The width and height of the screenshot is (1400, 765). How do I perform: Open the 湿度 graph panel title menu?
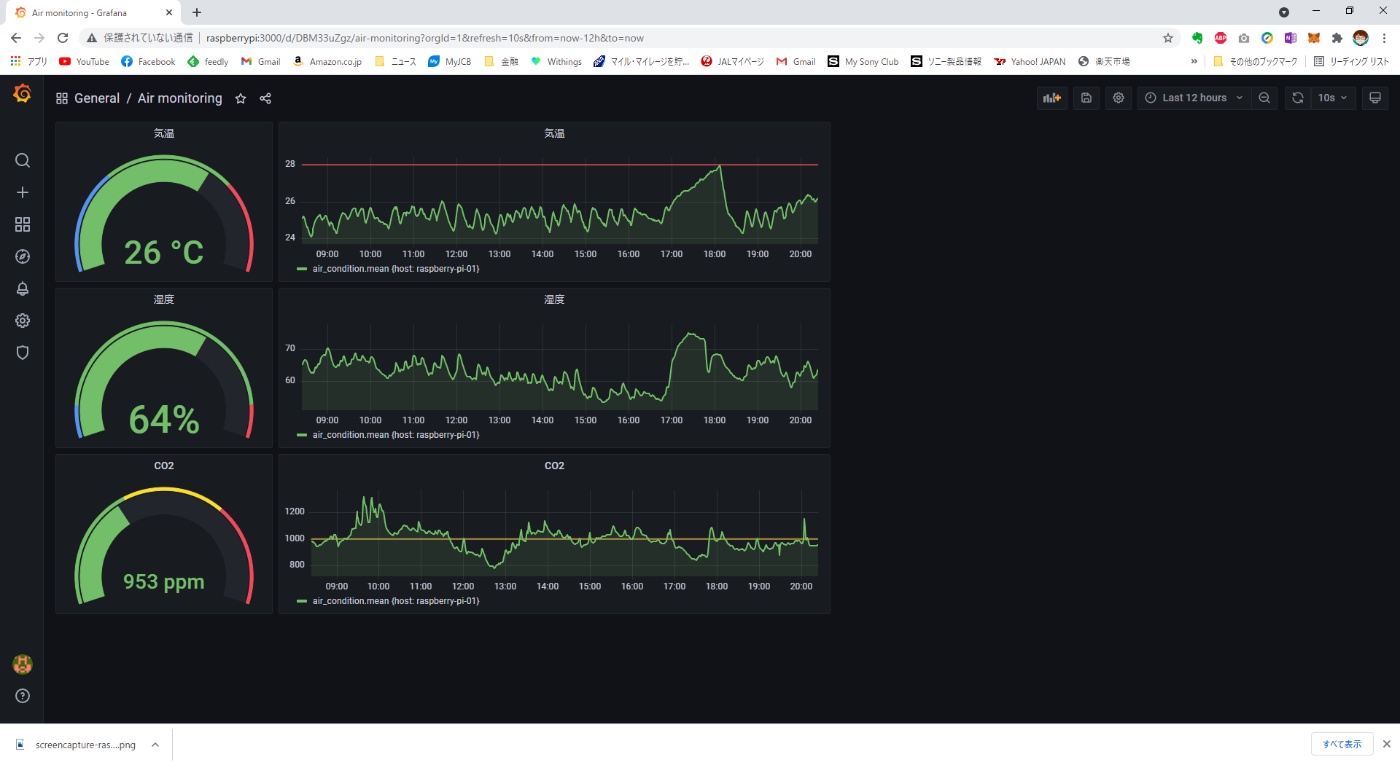[x=554, y=299]
